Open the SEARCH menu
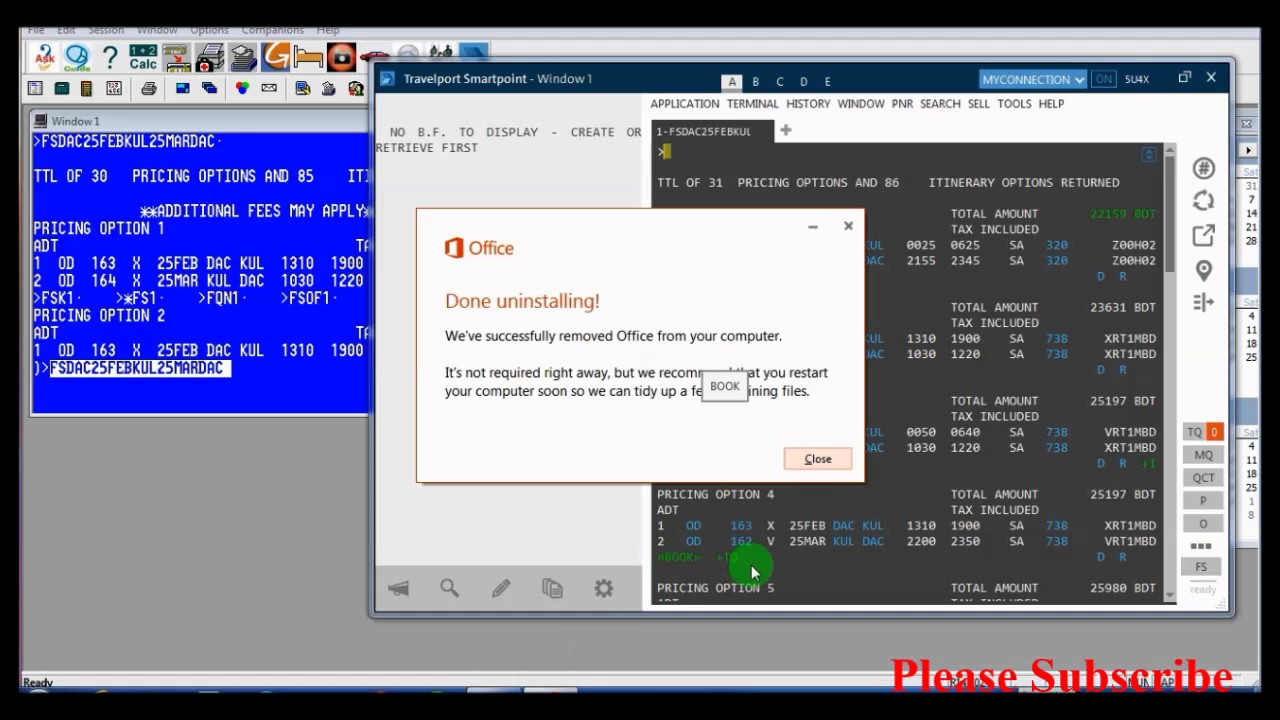 point(940,104)
